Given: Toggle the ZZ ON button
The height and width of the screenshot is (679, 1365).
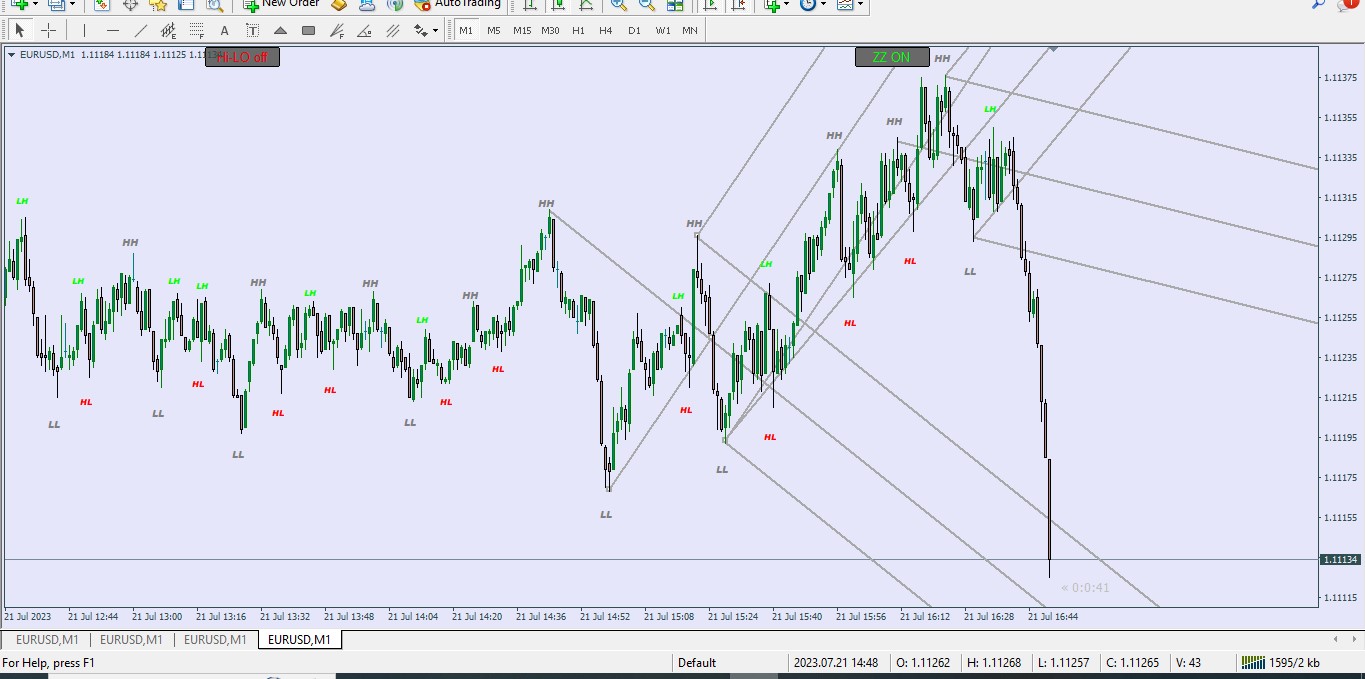Looking at the screenshot, I should [892, 57].
